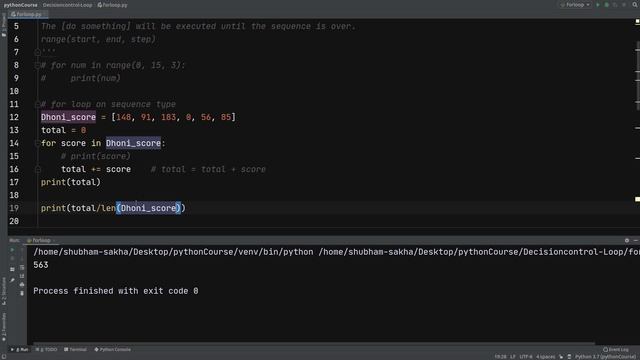Change line separator LF in status bar
Viewport: 640px width, 360px height.
(513, 357)
